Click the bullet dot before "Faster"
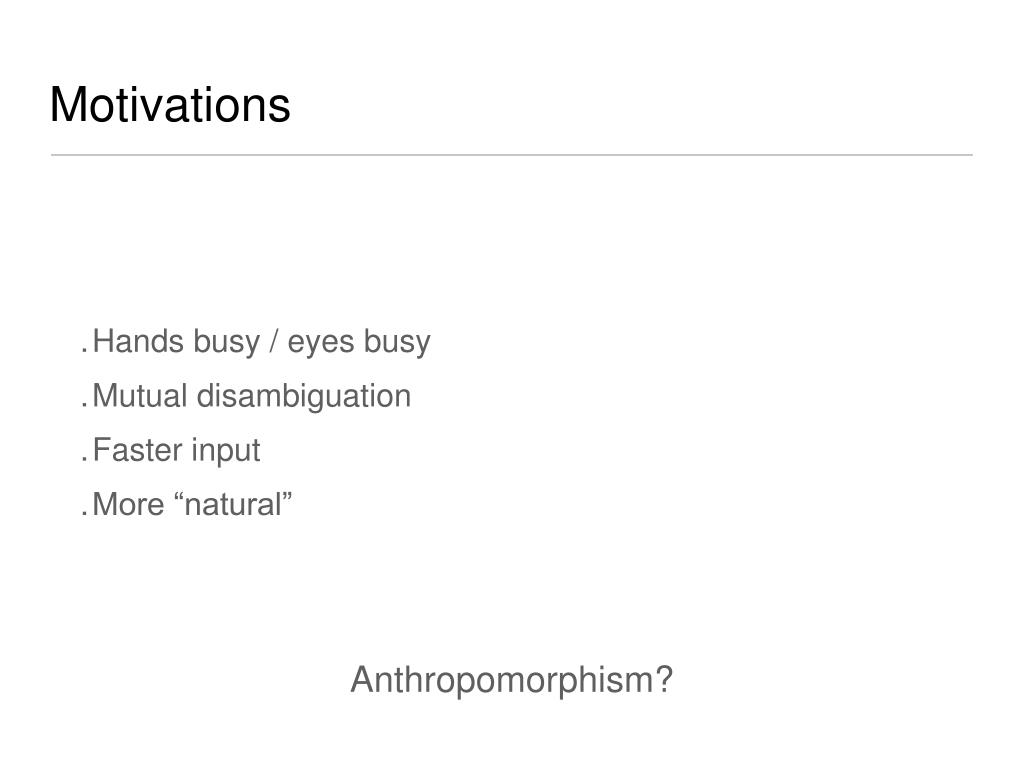This screenshot has height=768, width=1024. pos(84,460)
